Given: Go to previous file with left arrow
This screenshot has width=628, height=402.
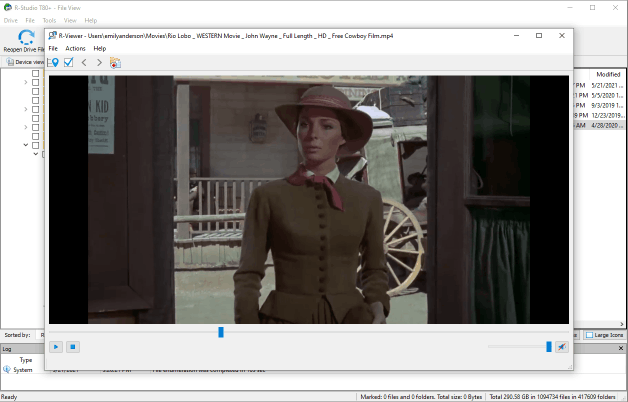Looking at the screenshot, I should (84, 62).
